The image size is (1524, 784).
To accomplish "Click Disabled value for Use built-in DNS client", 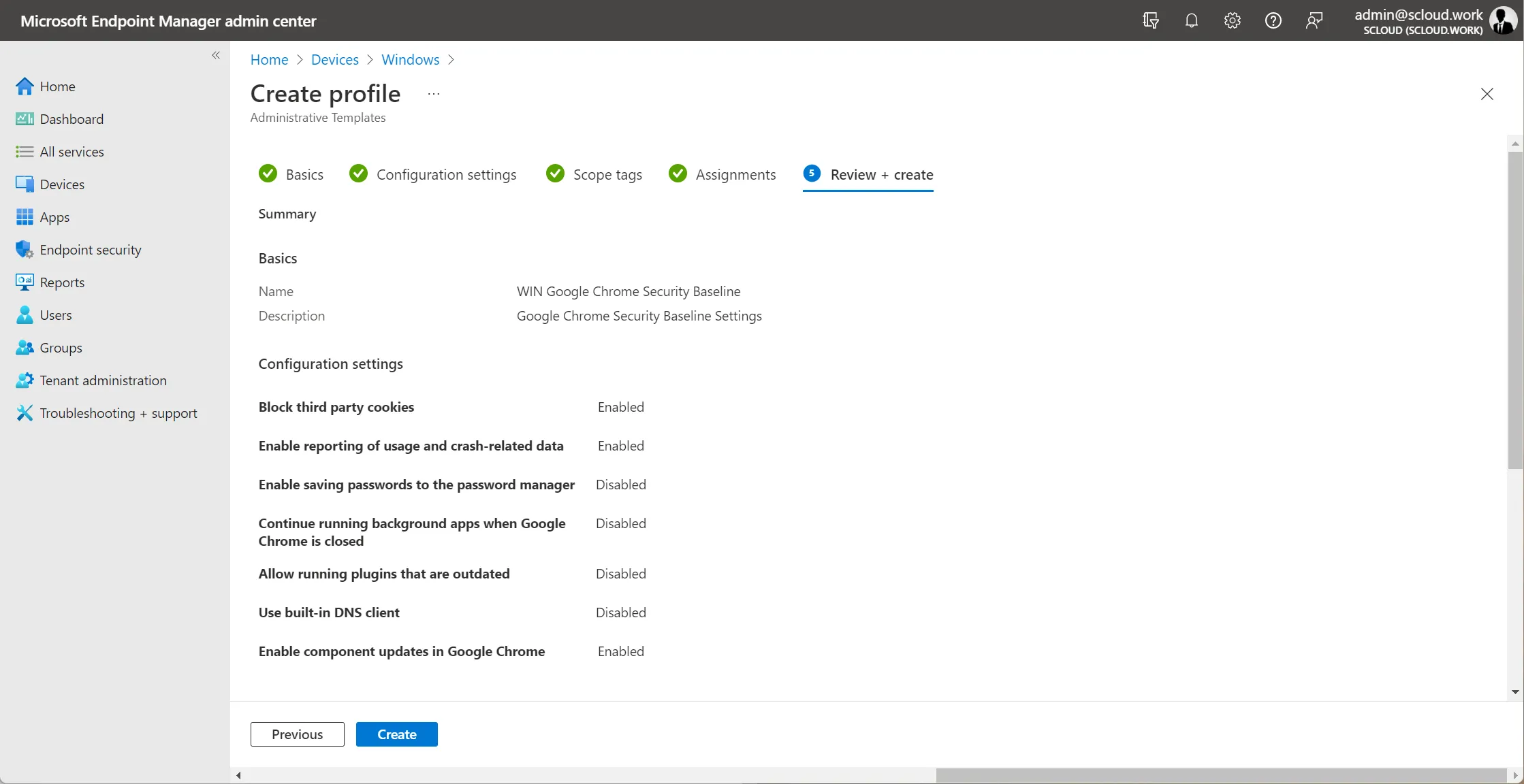I will pyautogui.click(x=620, y=612).
